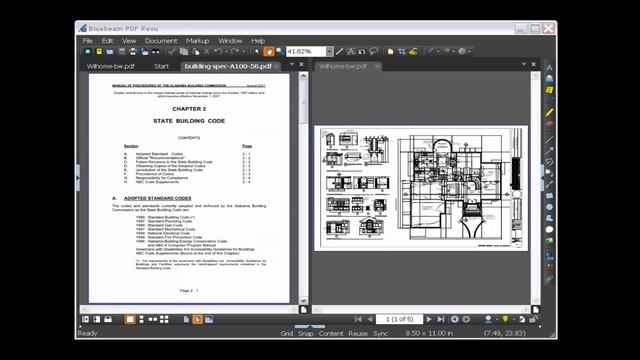The height and width of the screenshot is (360, 640).
Task: Enable single page view mode
Action: [x=130, y=320]
